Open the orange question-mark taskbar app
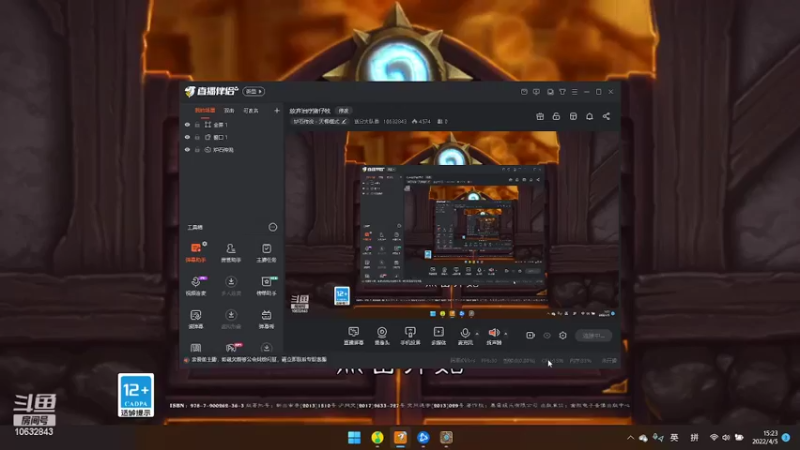The height and width of the screenshot is (450, 800). (x=401, y=437)
